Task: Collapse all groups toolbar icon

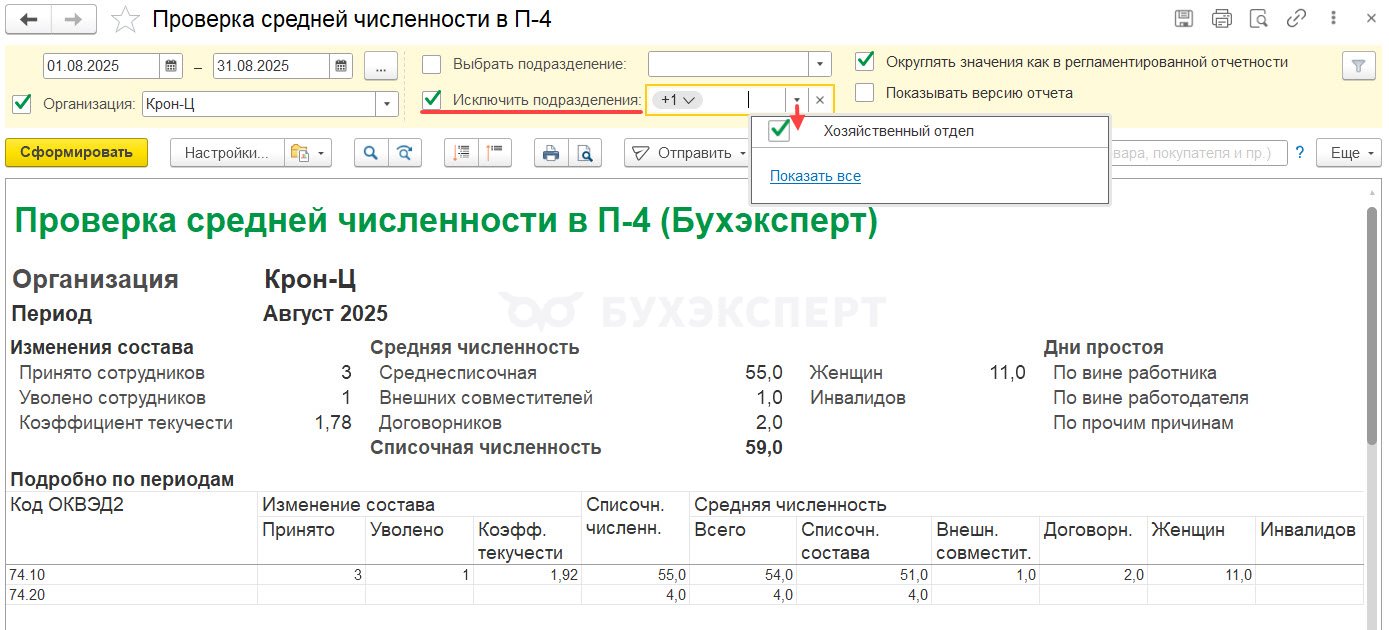Action: click(496, 153)
